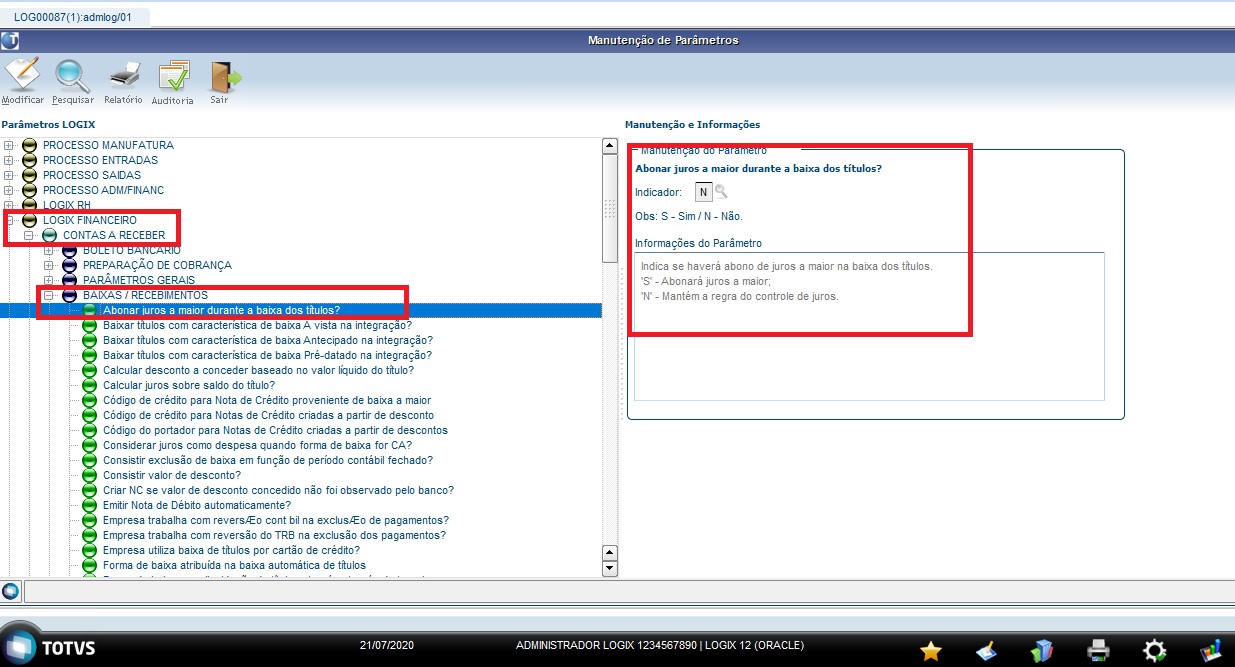This screenshot has width=1235, height=667.
Task: Click the round status icon beside command bar
Action: pos(10,591)
